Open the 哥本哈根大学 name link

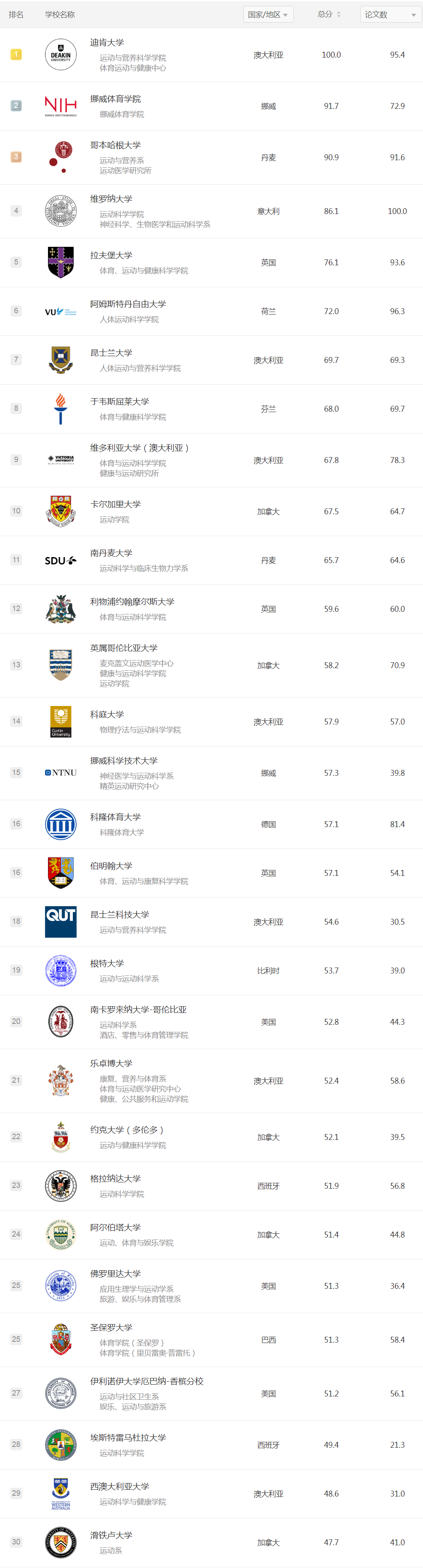click(116, 145)
